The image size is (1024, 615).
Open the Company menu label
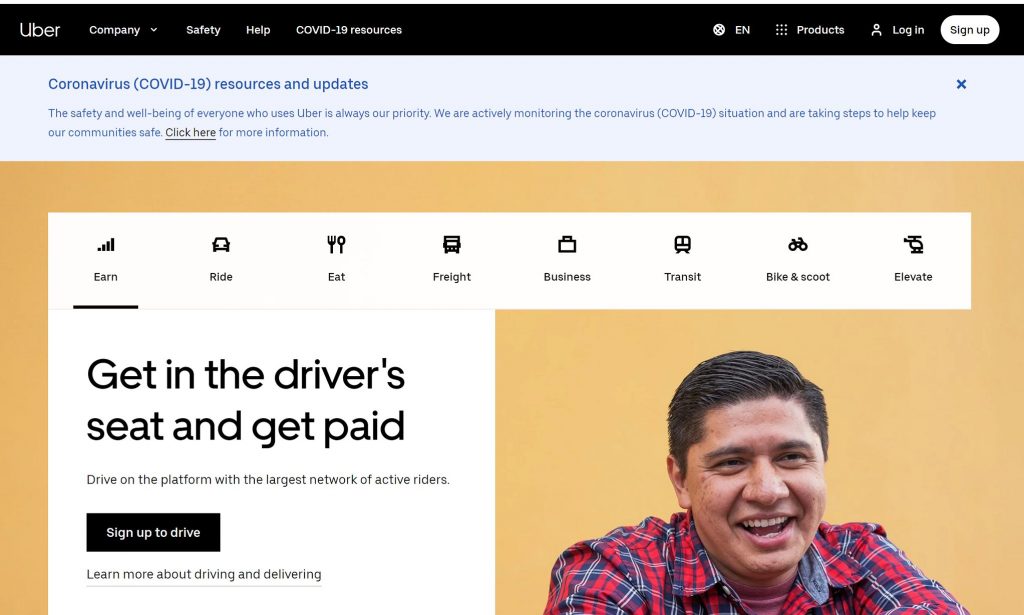point(114,30)
